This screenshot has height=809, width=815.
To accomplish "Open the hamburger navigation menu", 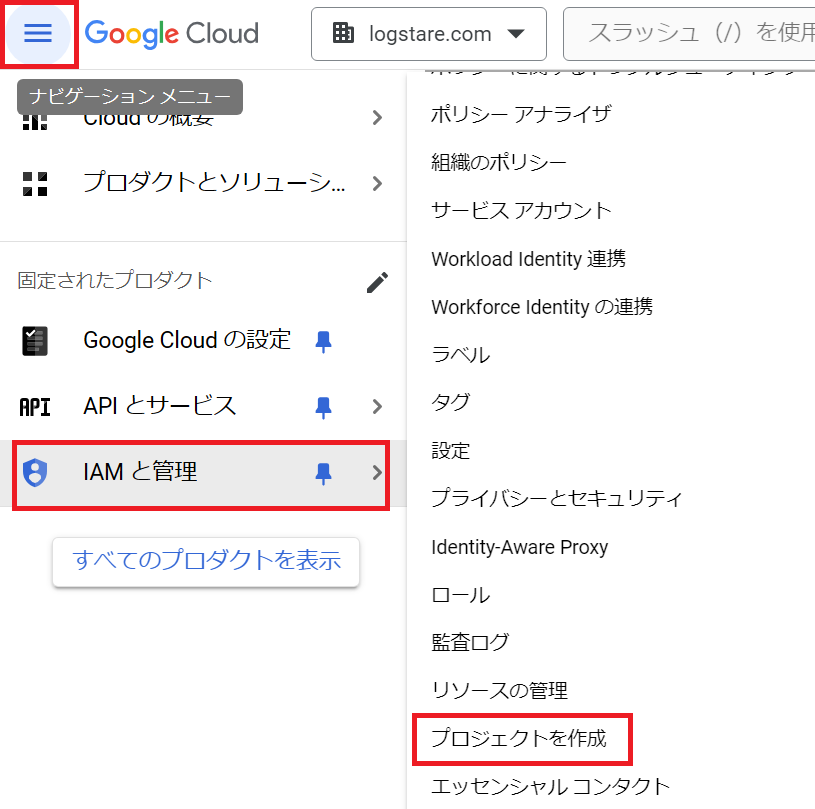I will click(38, 33).
